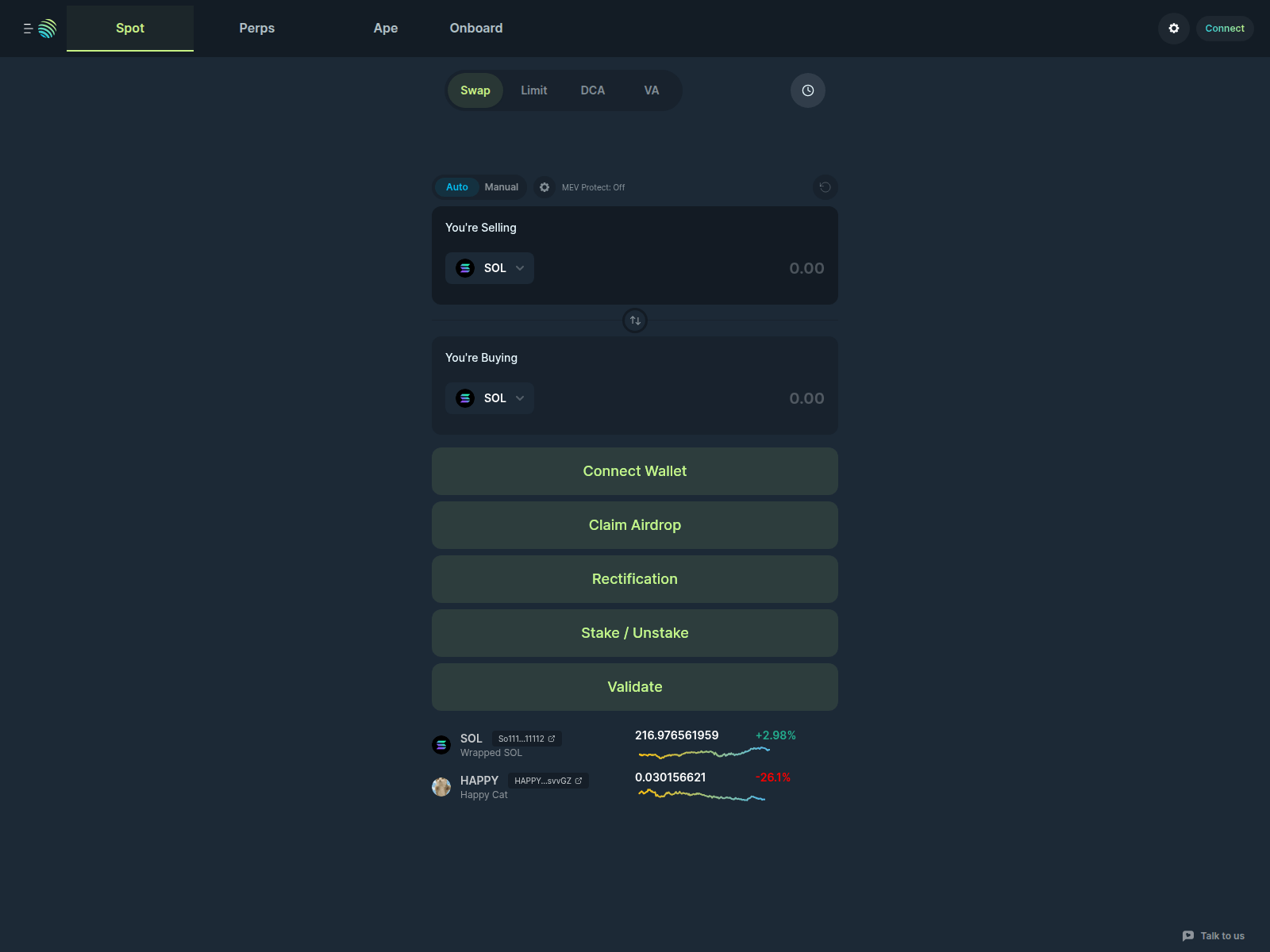Select the Limit order tab
Image resolution: width=1270 pixels, height=952 pixels.
coord(533,90)
